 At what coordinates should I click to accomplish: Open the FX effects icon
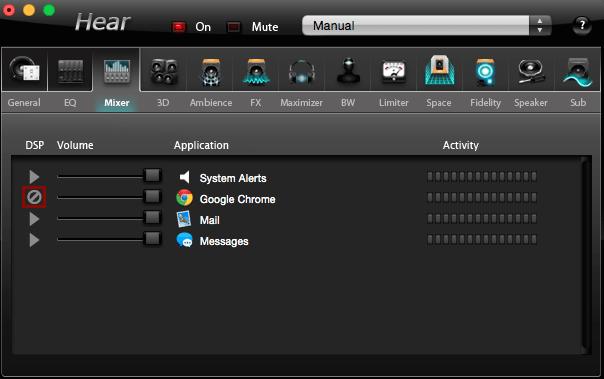pyautogui.click(x=256, y=71)
